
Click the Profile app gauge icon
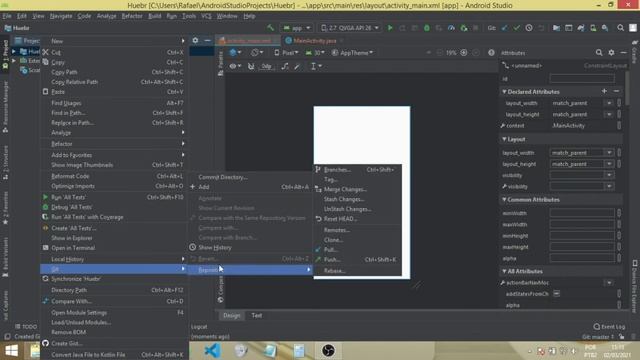(451, 28)
